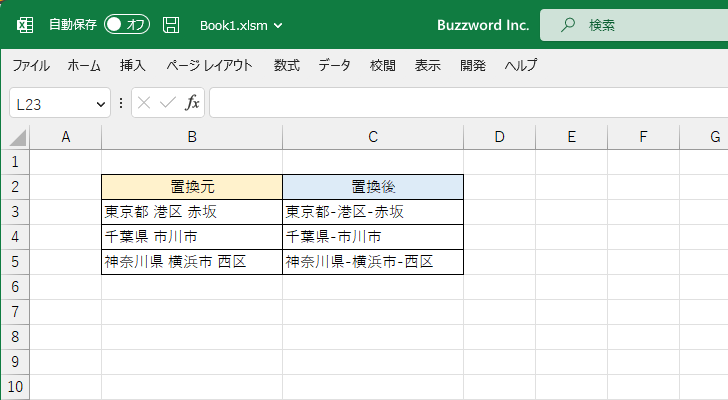The width and height of the screenshot is (728, 400).
Task: Select row 5 header
Action: (15, 262)
